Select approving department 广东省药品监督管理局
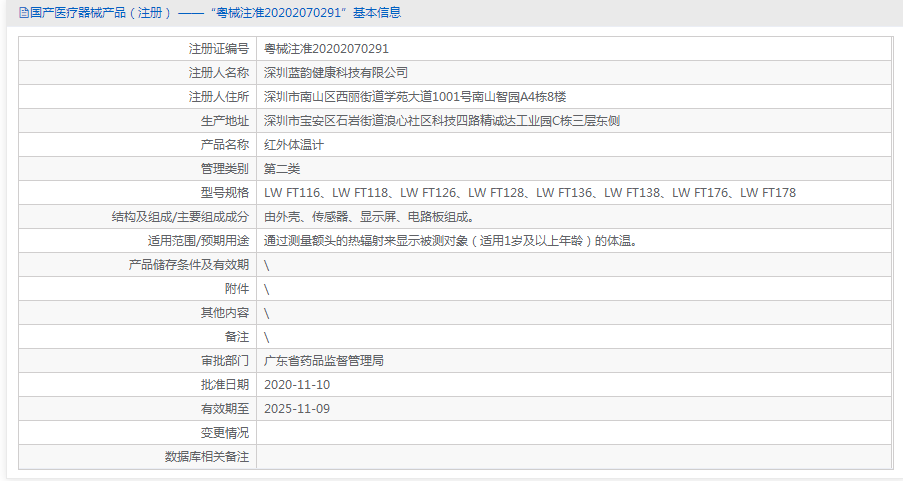 tap(324, 361)
